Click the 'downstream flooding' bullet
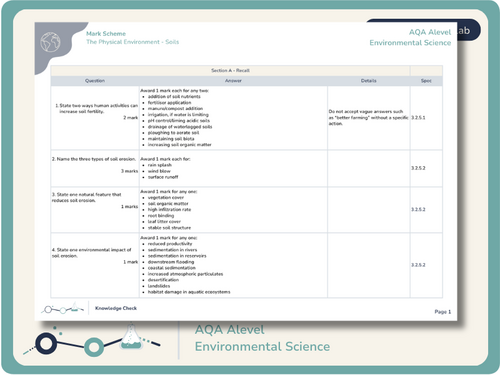Screen dimensions: 500x375 click(x=171, y=262)
